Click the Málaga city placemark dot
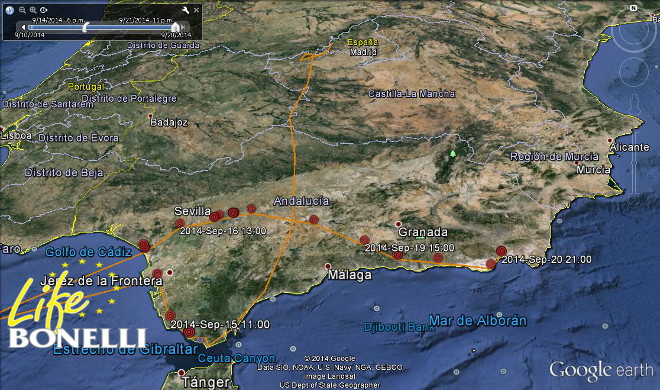Image resolution: width=660 pixels, height=390 pixels. 327,266
